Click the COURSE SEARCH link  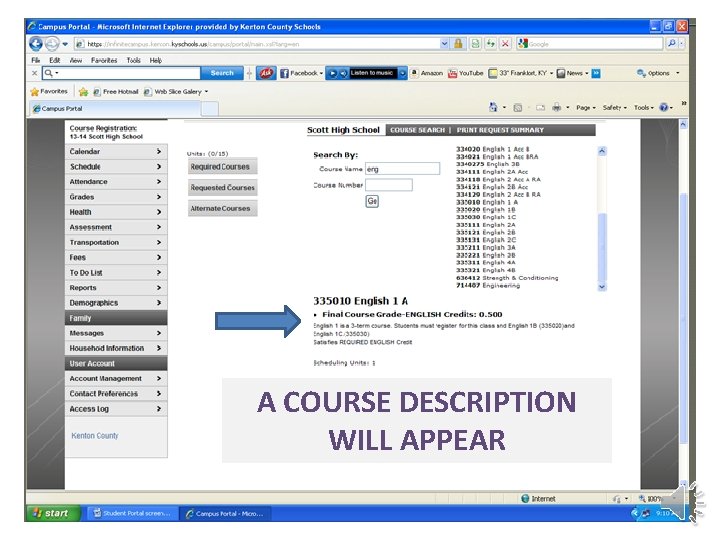(417, 130)
